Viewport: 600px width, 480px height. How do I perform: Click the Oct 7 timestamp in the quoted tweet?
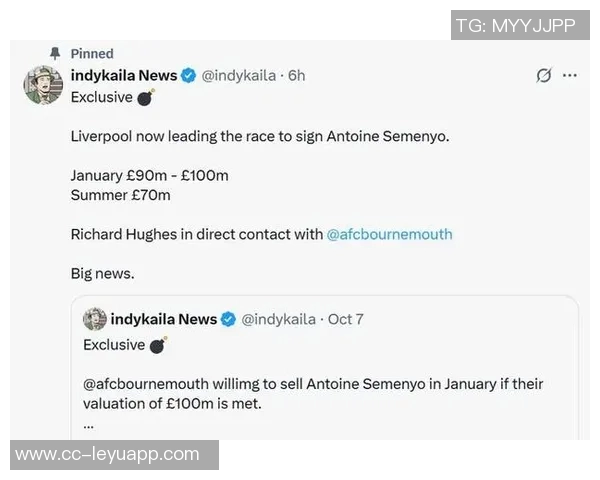pyautogui.click(x=345, y=319)
